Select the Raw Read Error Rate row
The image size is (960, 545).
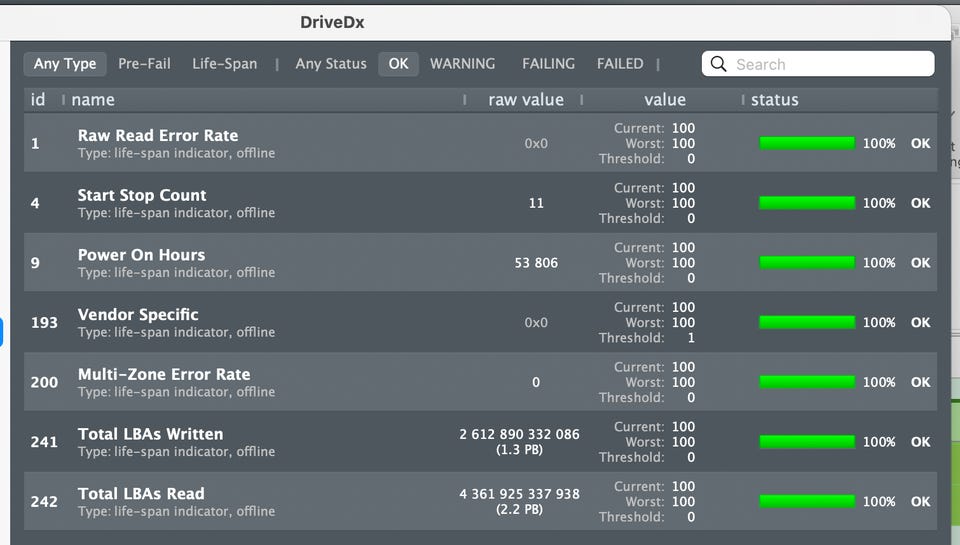[481, 143]
